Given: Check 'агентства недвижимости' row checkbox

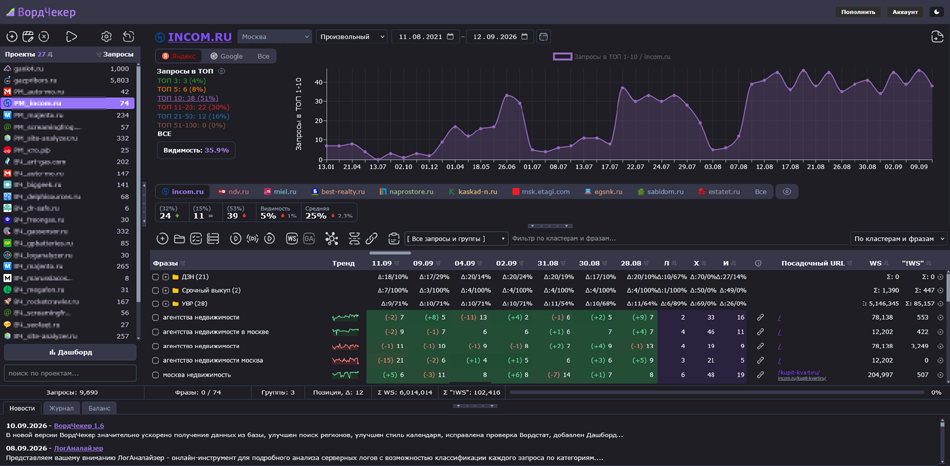Looking at the screenshot, I should coord(156,317).
